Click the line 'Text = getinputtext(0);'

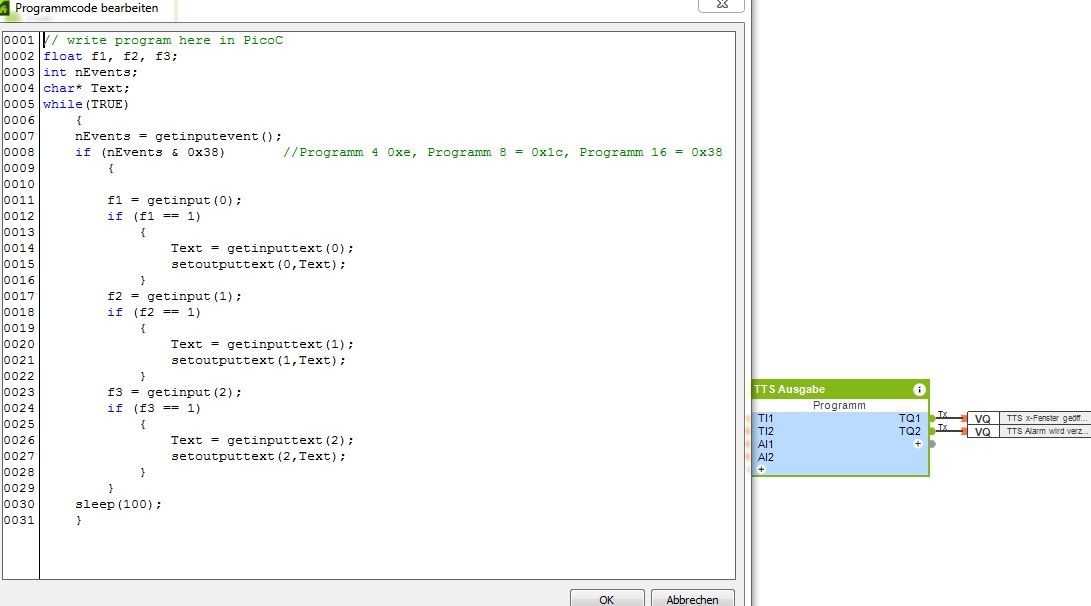pyautogui.click(x=262, y=248)
